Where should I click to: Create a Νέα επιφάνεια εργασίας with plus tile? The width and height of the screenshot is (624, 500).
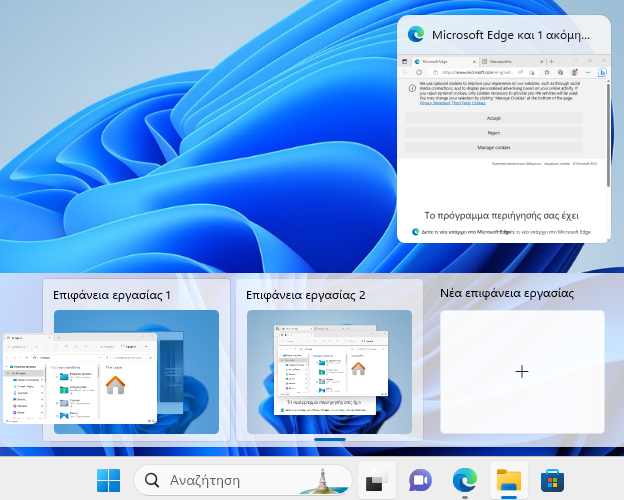tap(522, 372)
